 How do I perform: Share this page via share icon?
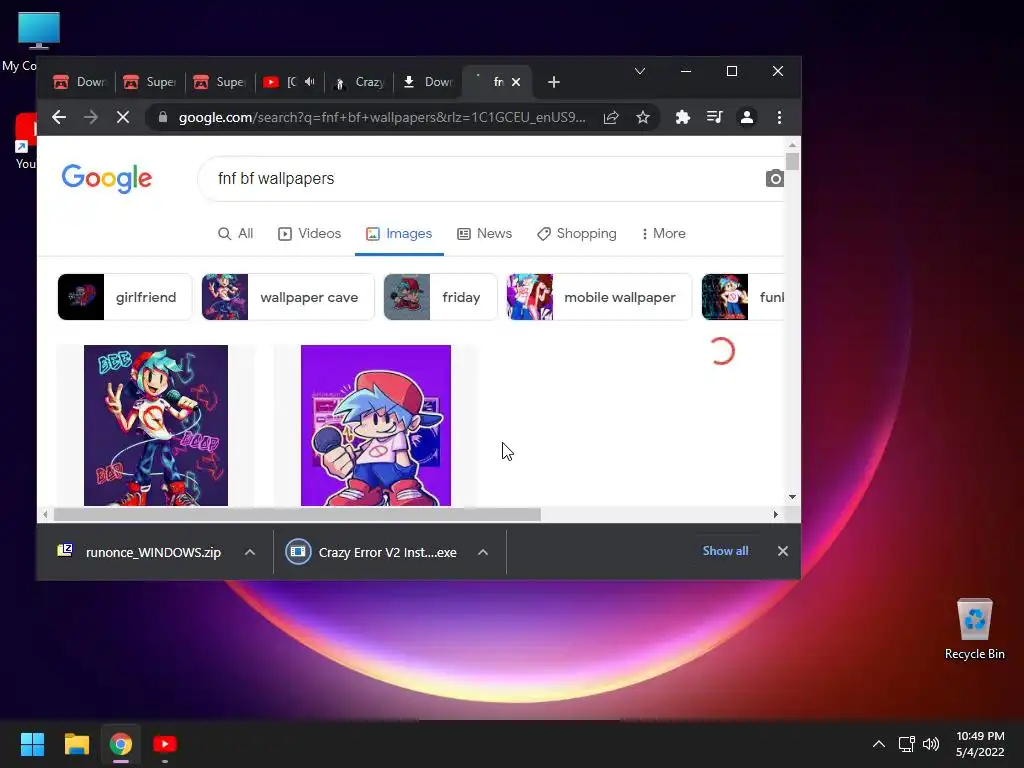click(x=611, y=118)
